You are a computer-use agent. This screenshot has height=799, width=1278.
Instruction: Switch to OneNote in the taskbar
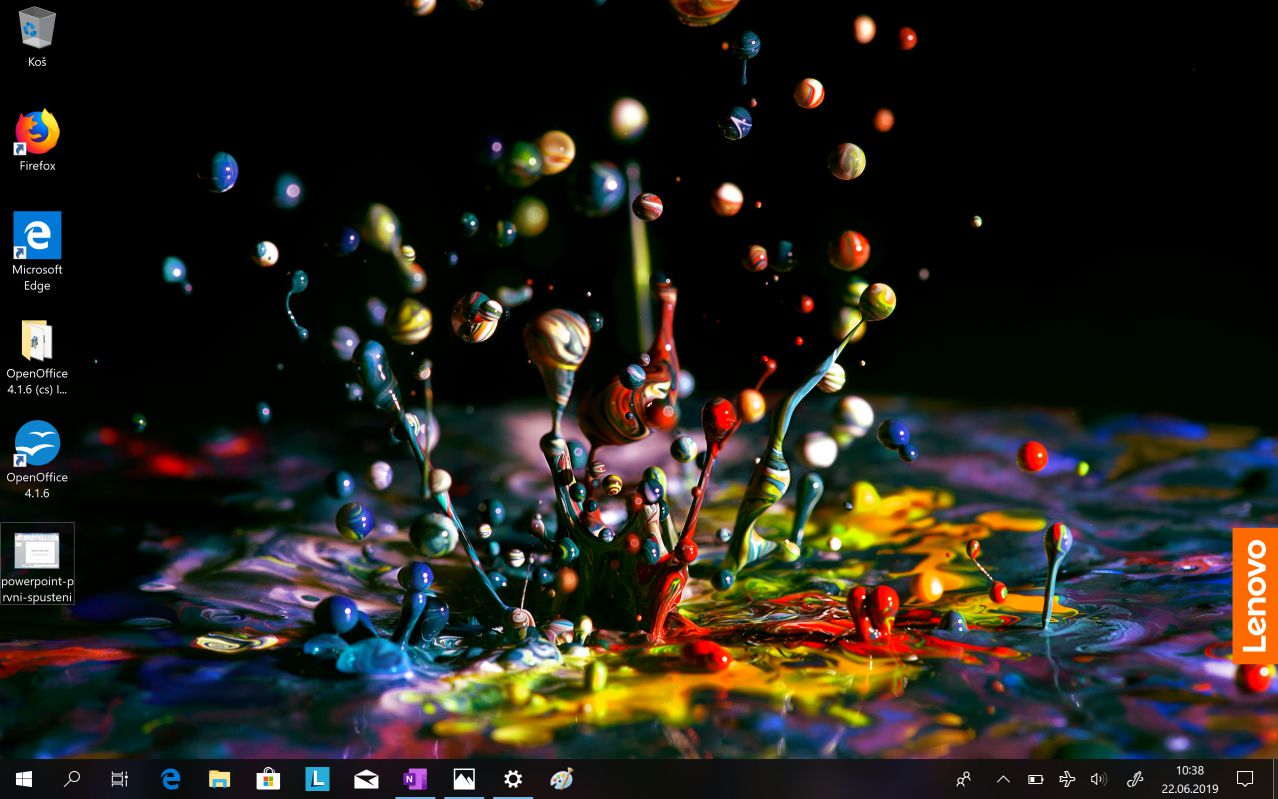(x=415, y=779)
